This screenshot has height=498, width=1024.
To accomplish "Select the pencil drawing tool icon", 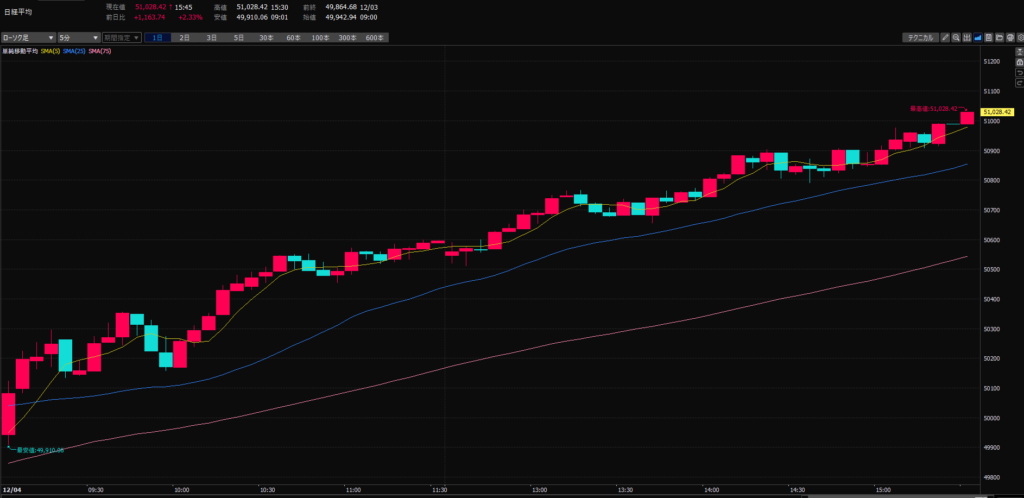I will click(945, 37).
